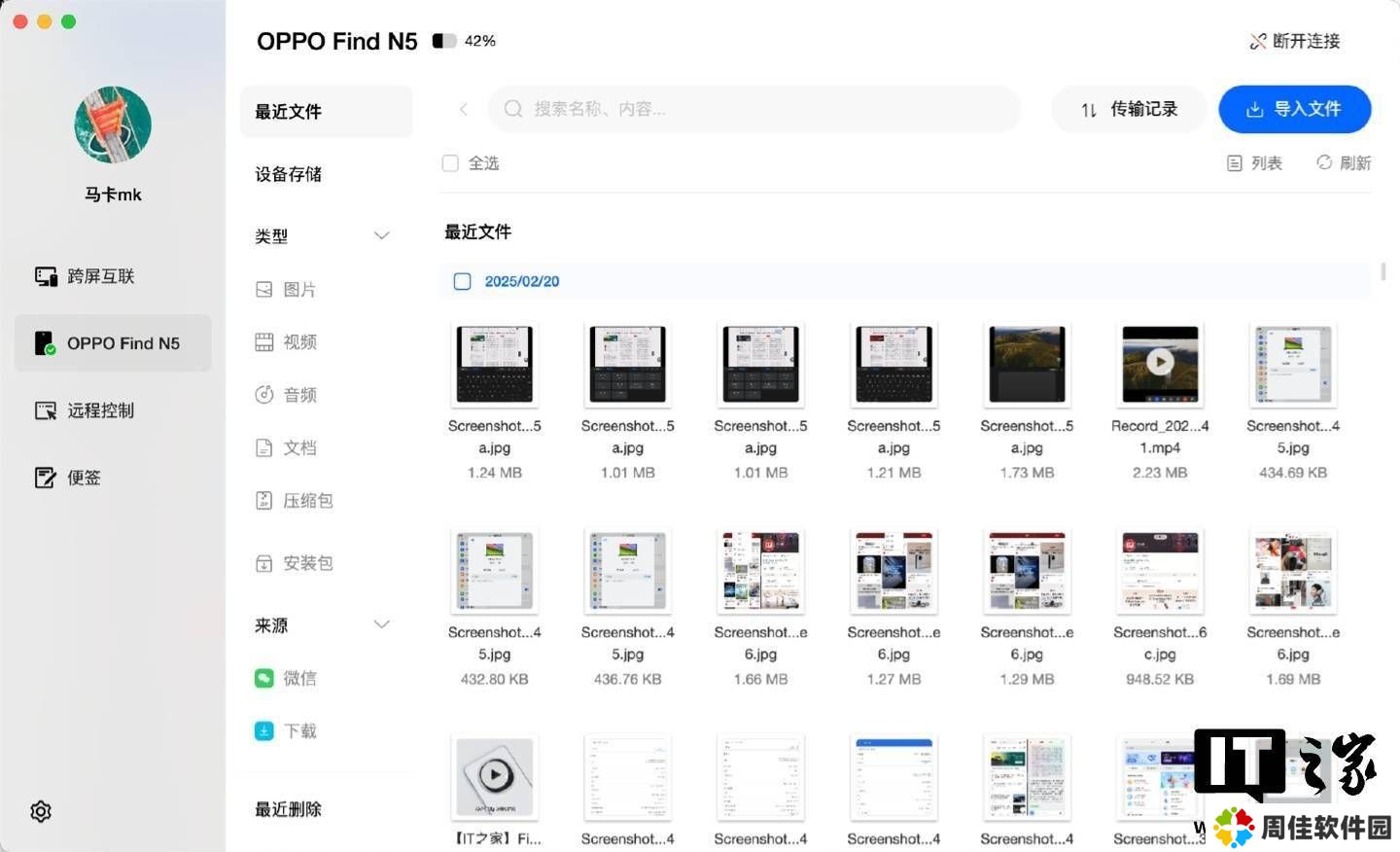Viewport: 1400px width, 852px height.
Task: Select the 432.80 KB screenshot thumbnail
Action: [x=495, y=571]
